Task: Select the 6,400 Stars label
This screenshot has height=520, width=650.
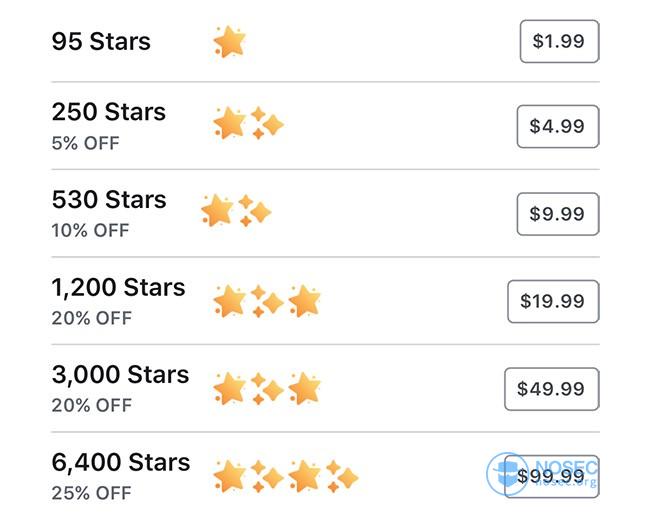Action: point(121,462)
